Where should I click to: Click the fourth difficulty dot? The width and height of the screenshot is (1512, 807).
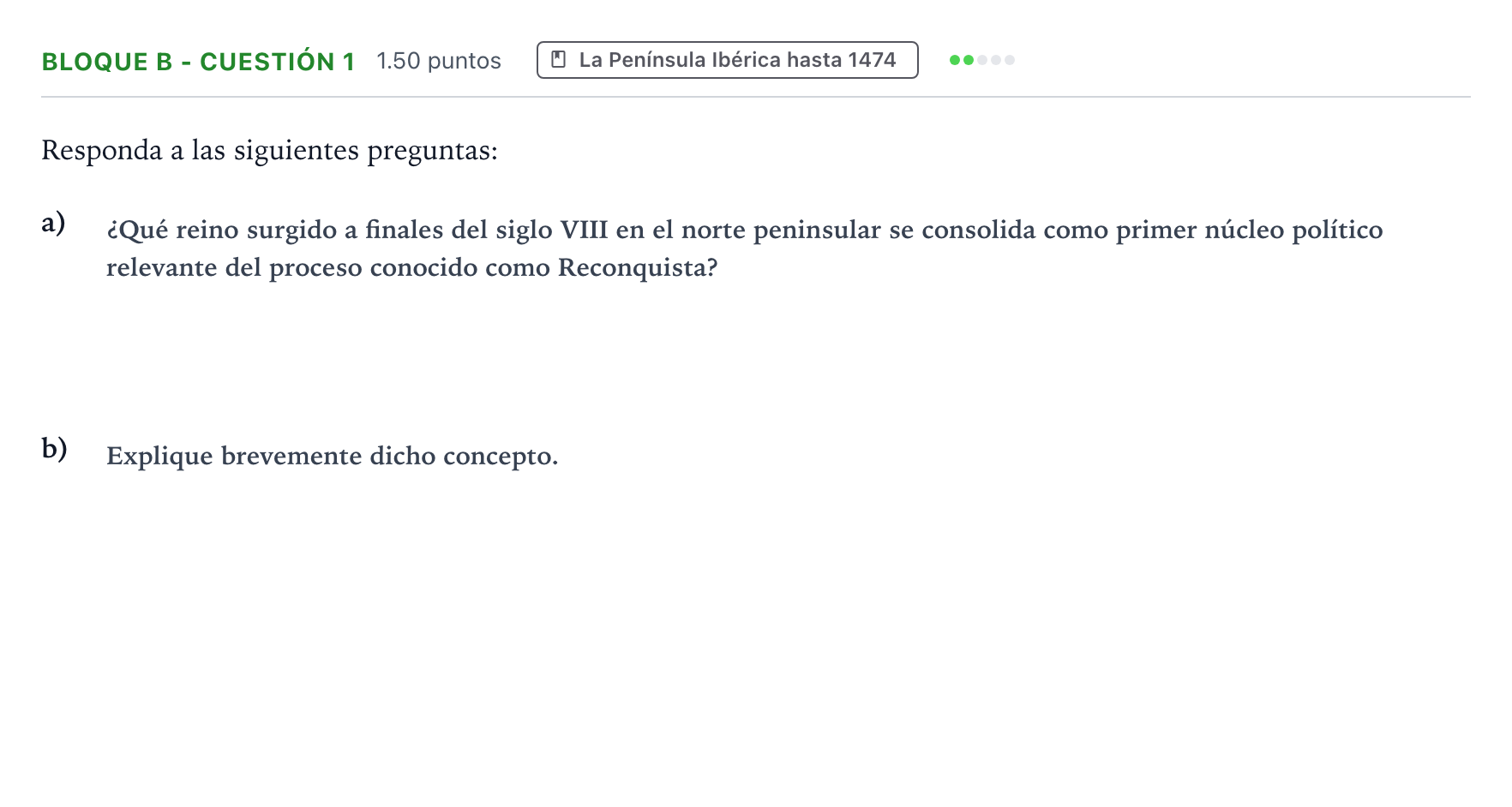pyautogui.click(x=996, y=60)
